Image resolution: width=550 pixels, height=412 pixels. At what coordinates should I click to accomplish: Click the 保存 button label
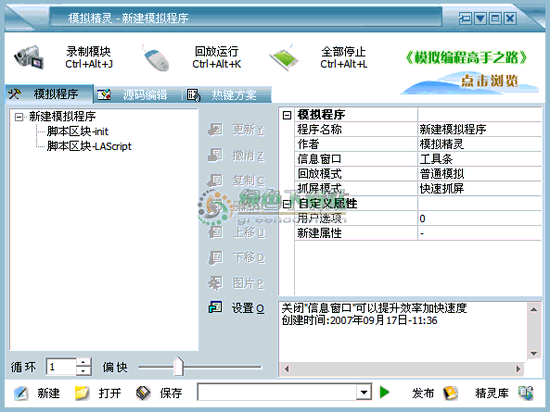point(171,393)
